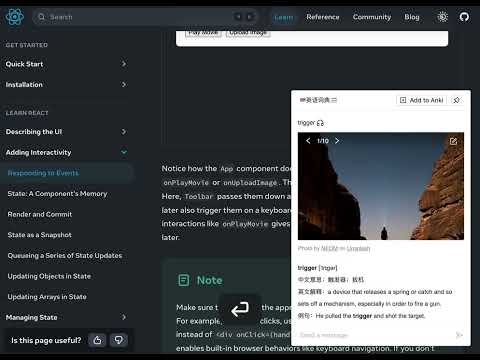Click the LEARN REACT section heading
This screenshot has width=480, height=360.
coord(27,113)
